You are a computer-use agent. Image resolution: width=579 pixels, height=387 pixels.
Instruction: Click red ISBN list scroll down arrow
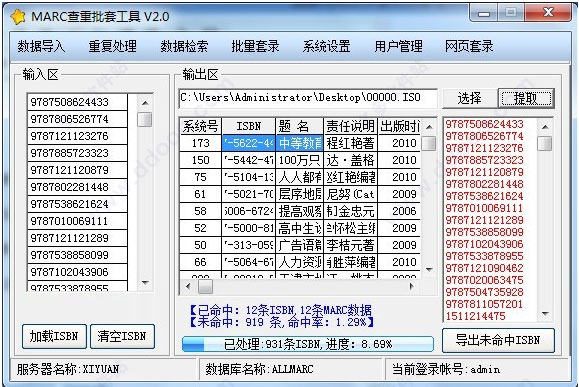545,314
